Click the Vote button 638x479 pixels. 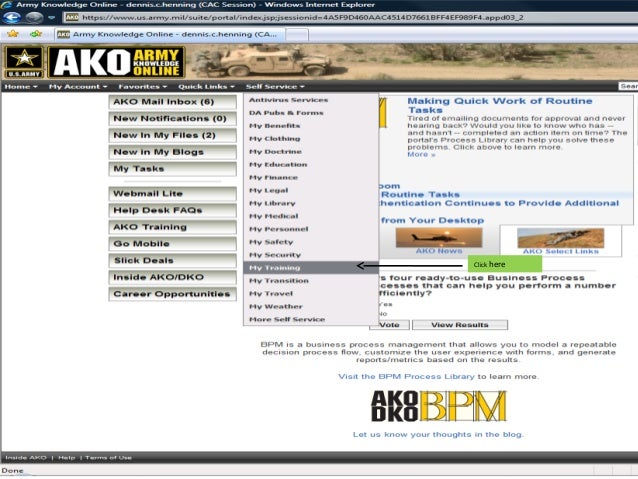[389, 325]
